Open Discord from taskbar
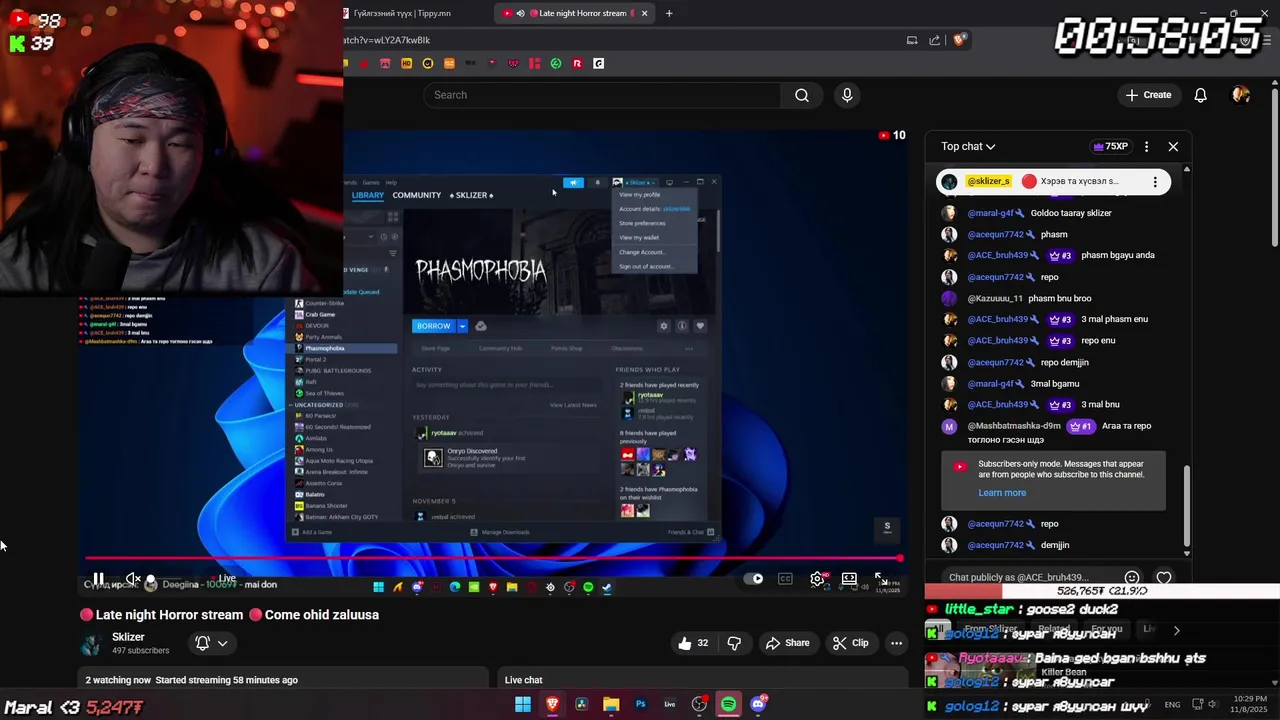This screenshot has width=1280, height=720. [758, 704]
